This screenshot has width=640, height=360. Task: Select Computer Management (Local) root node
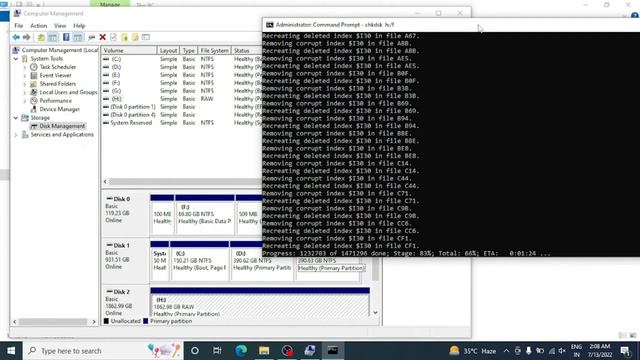60,50
